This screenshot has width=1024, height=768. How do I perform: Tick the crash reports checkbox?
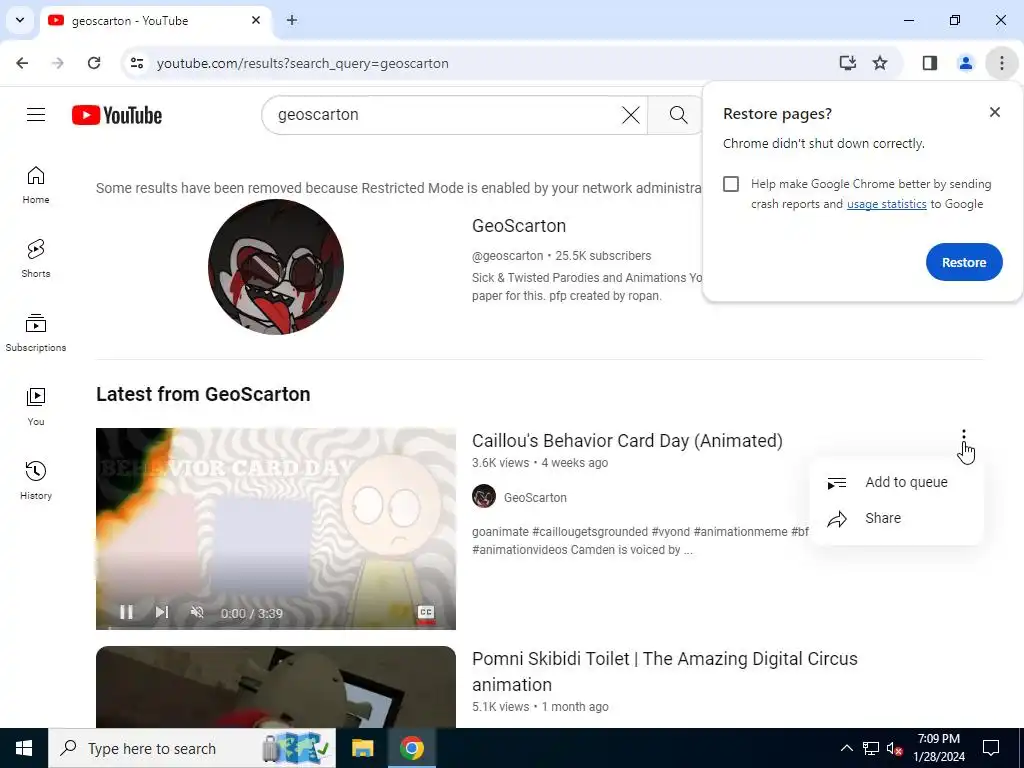pyautogui.click(x=731, y=184)
